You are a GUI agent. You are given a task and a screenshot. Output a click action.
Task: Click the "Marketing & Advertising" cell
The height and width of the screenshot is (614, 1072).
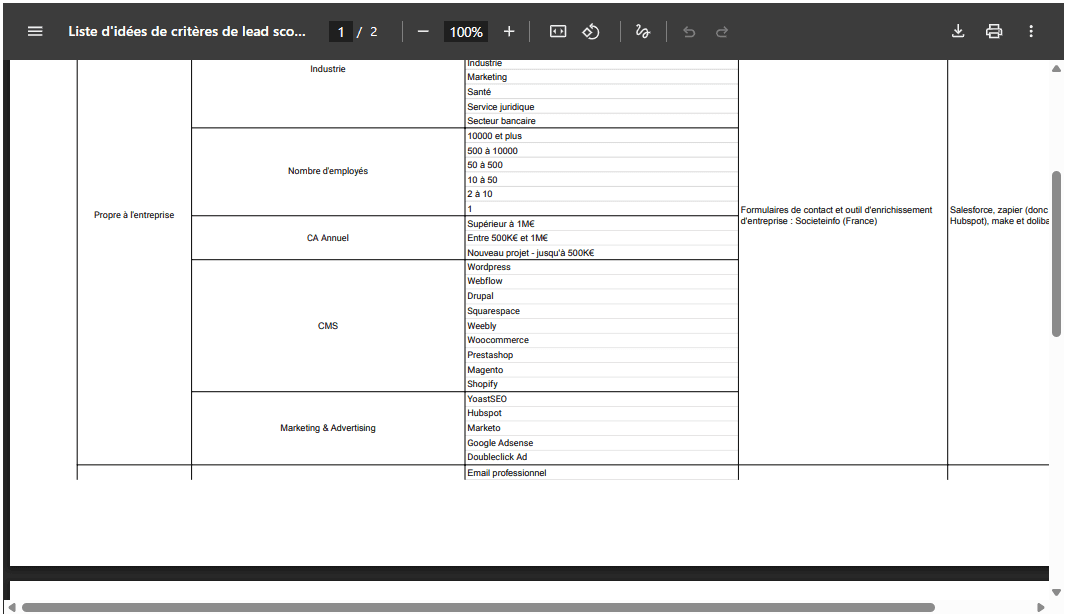(327, 428)
